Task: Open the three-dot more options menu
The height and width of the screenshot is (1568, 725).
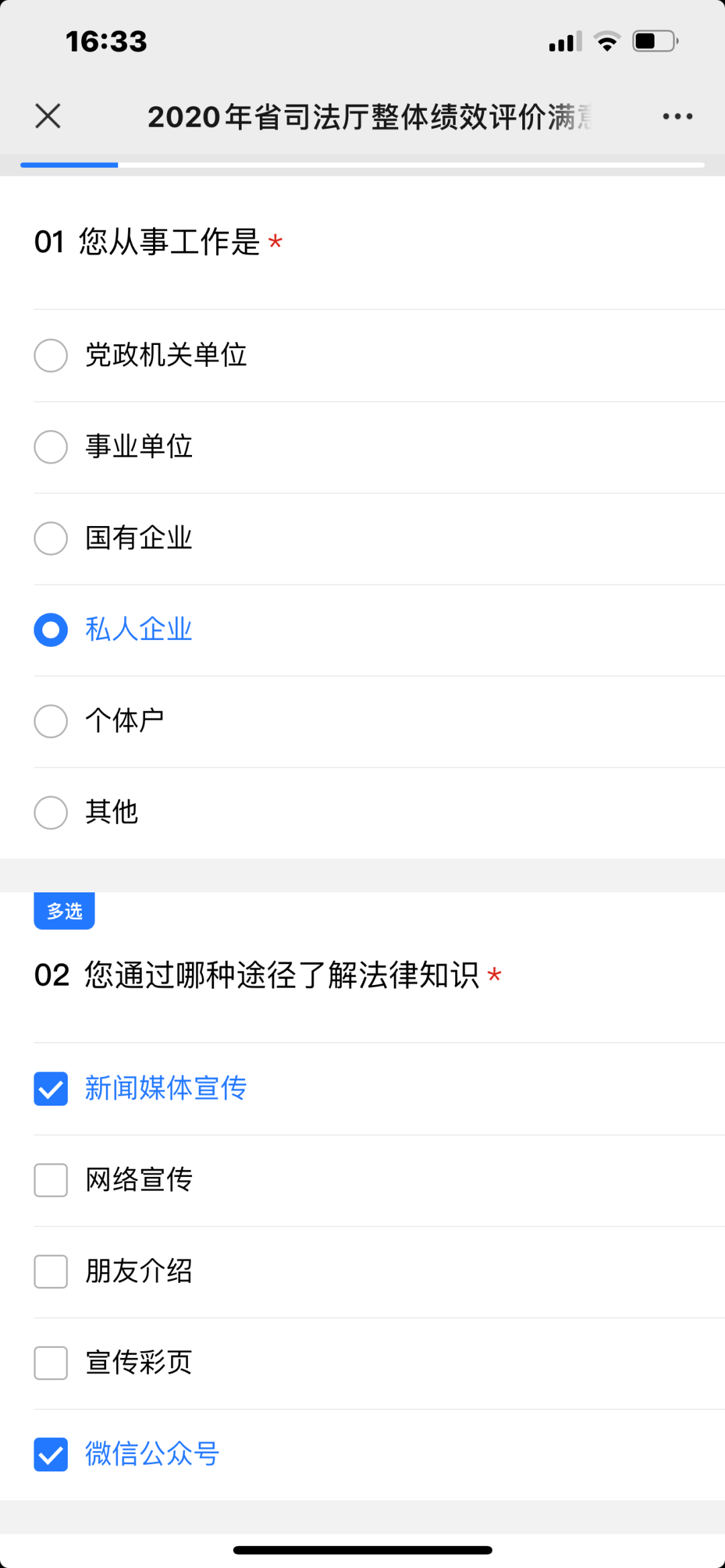Action: 677,117
